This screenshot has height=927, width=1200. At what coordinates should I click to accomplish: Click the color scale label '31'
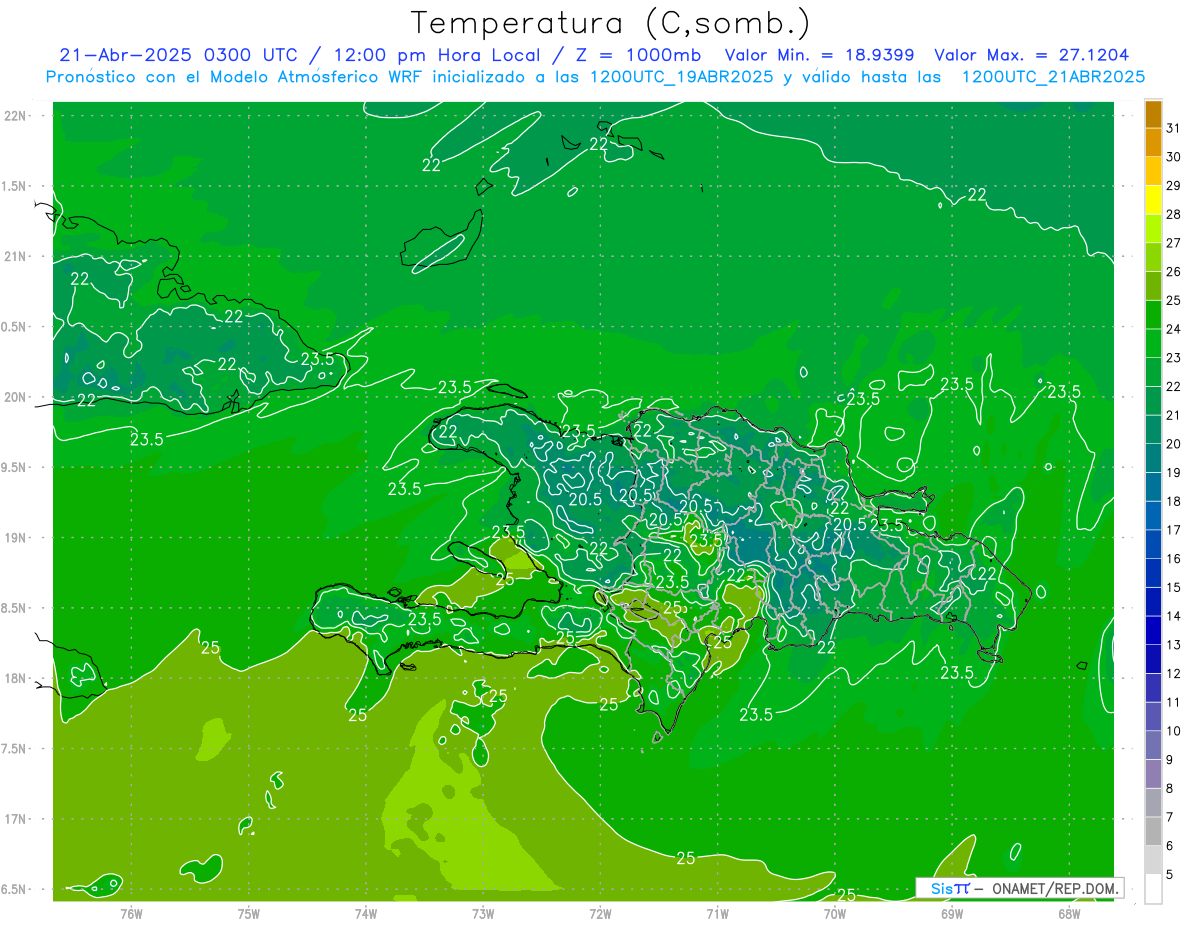(x=1174, y=128)
